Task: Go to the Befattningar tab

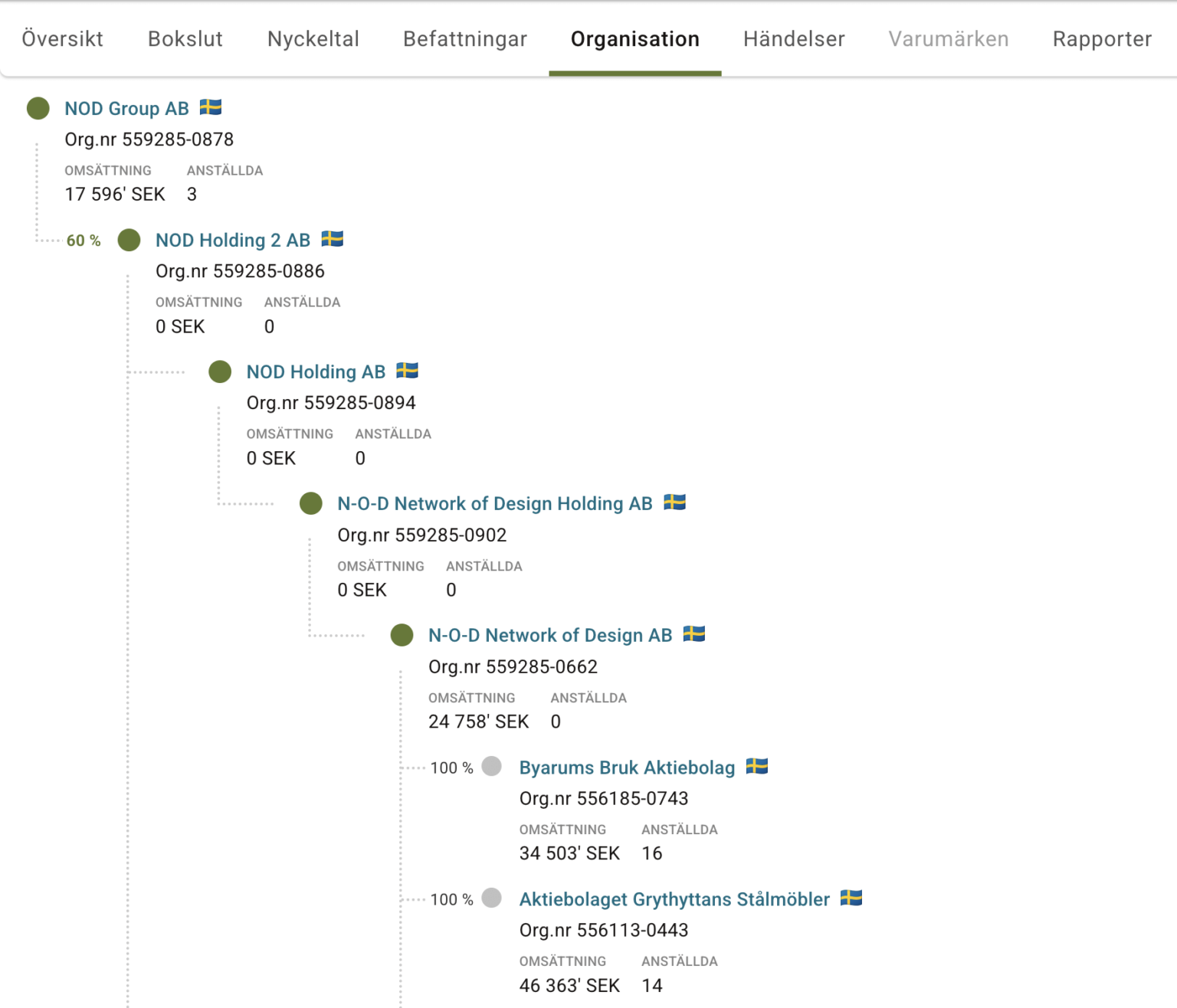Action: tap(465, 39)
